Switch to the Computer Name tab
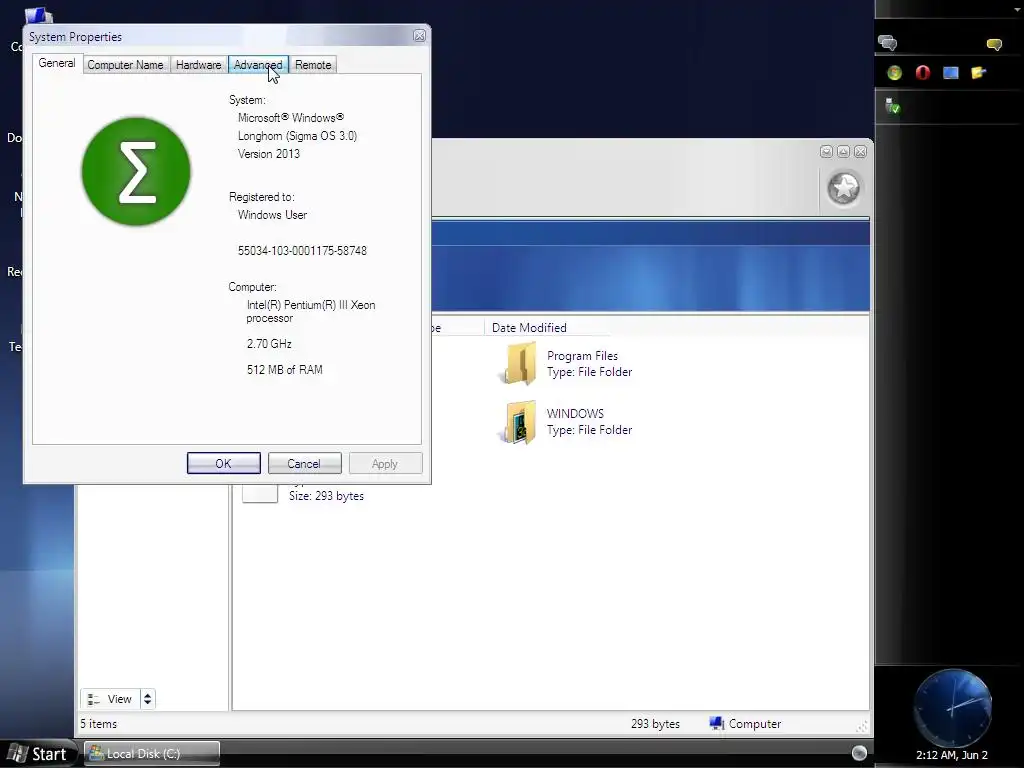 pyautogui.click(x=125, y=65)
